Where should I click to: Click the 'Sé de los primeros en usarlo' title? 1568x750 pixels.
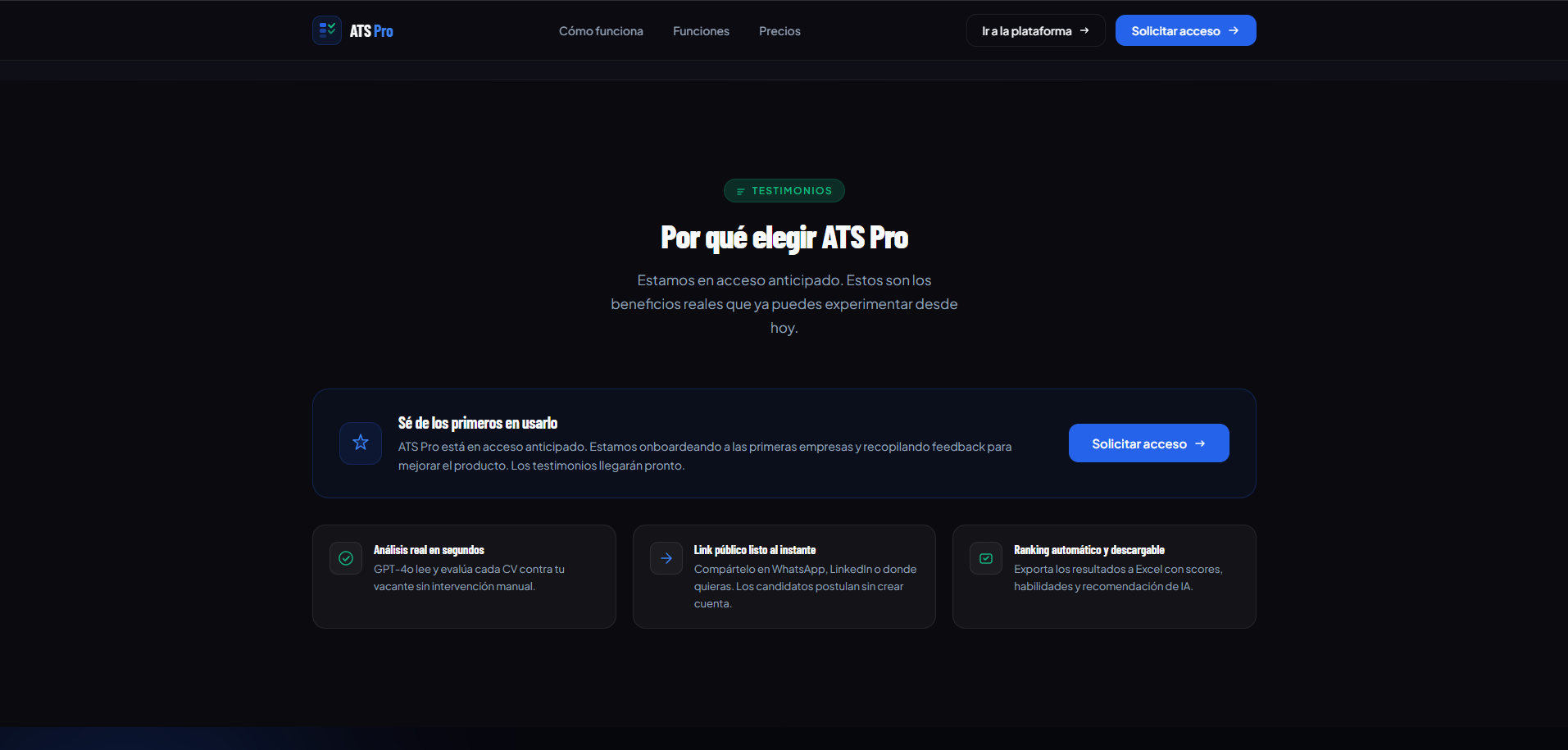[x=478, y=423]
